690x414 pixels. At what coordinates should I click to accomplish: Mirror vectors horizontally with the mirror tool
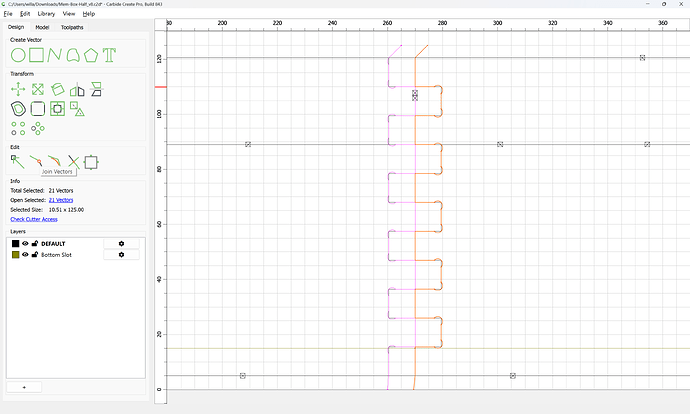coord(77,89)
